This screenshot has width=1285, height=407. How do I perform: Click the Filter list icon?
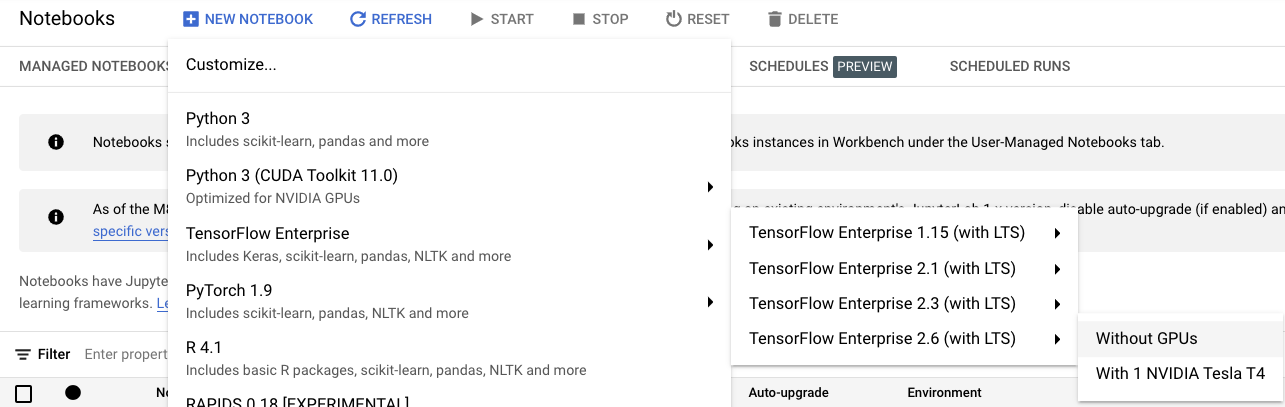point(22,354)
